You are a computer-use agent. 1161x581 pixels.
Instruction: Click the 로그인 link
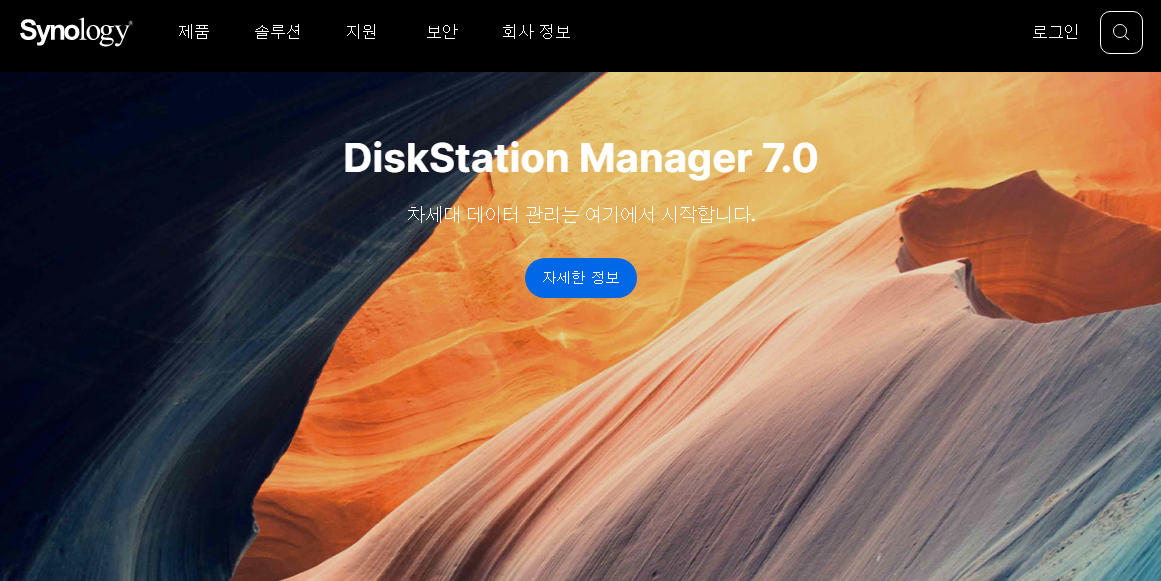coord(1055,32)
